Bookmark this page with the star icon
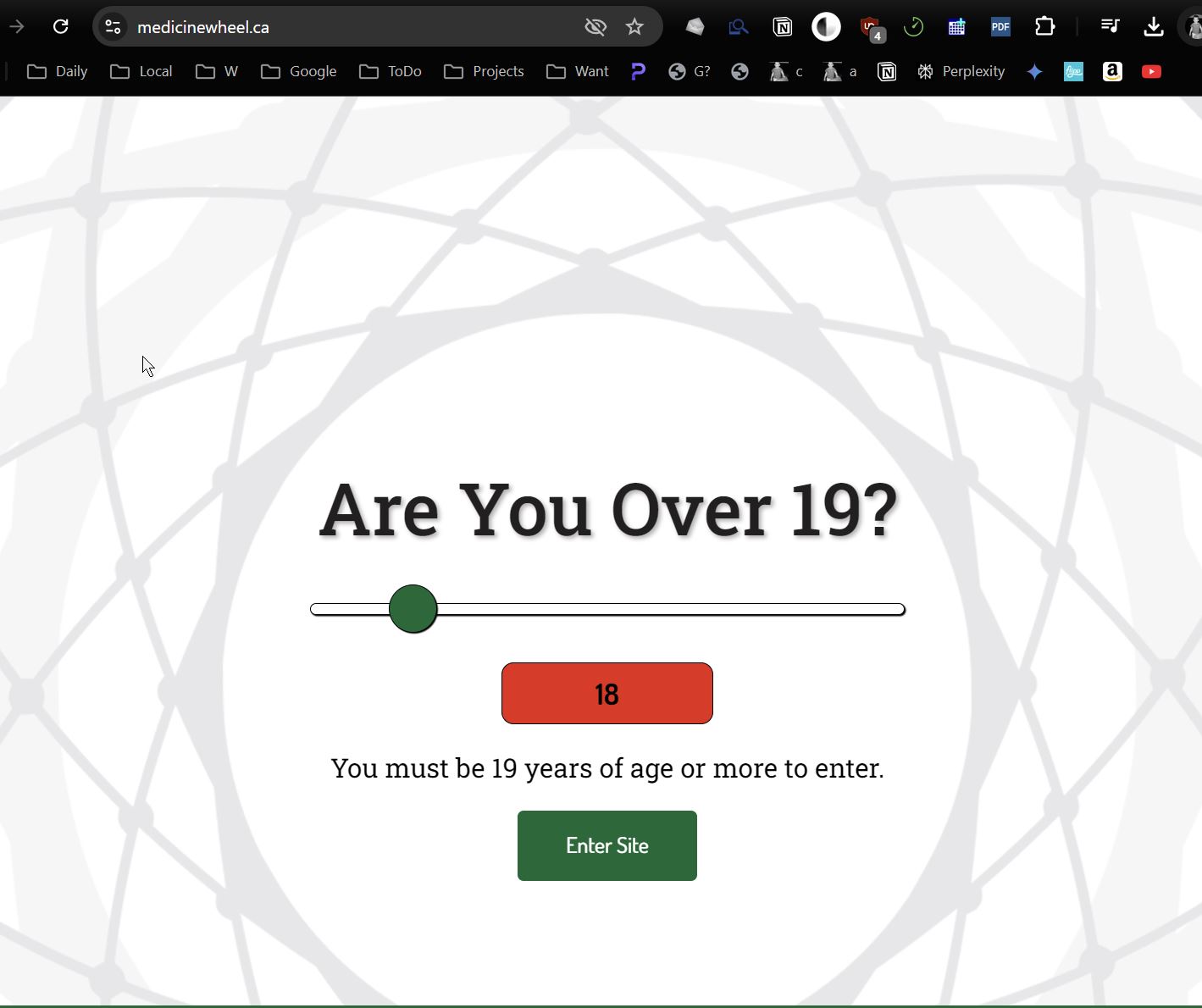 click(634, 27)
